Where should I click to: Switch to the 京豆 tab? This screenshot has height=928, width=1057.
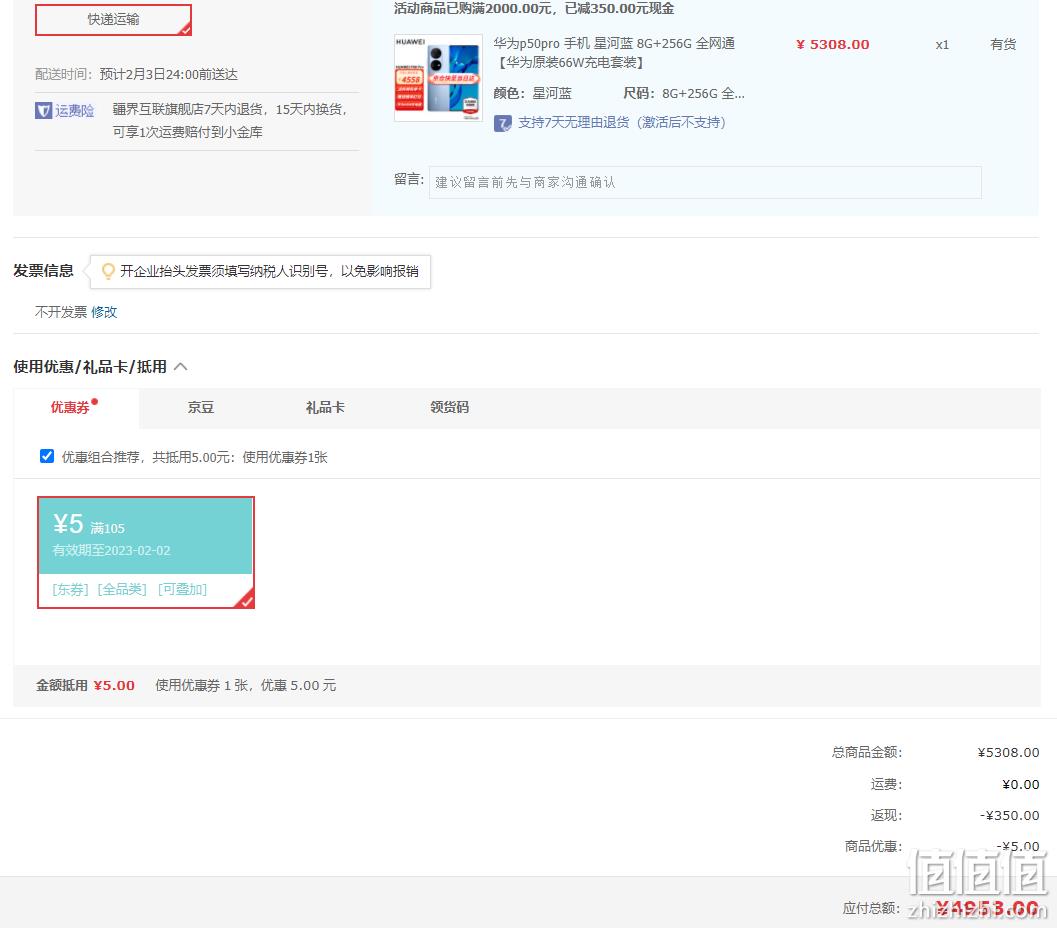(x=200, y=408)
